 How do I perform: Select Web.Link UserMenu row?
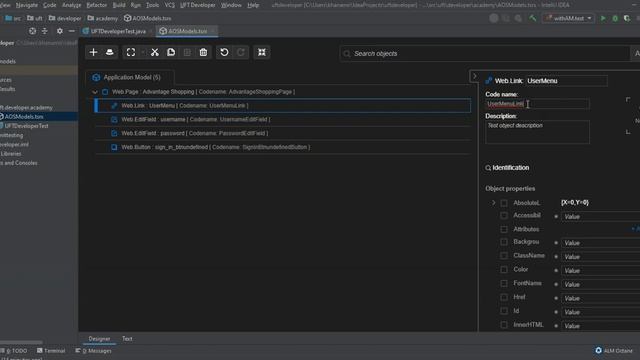pyautogui.click(x=282, y=105)
